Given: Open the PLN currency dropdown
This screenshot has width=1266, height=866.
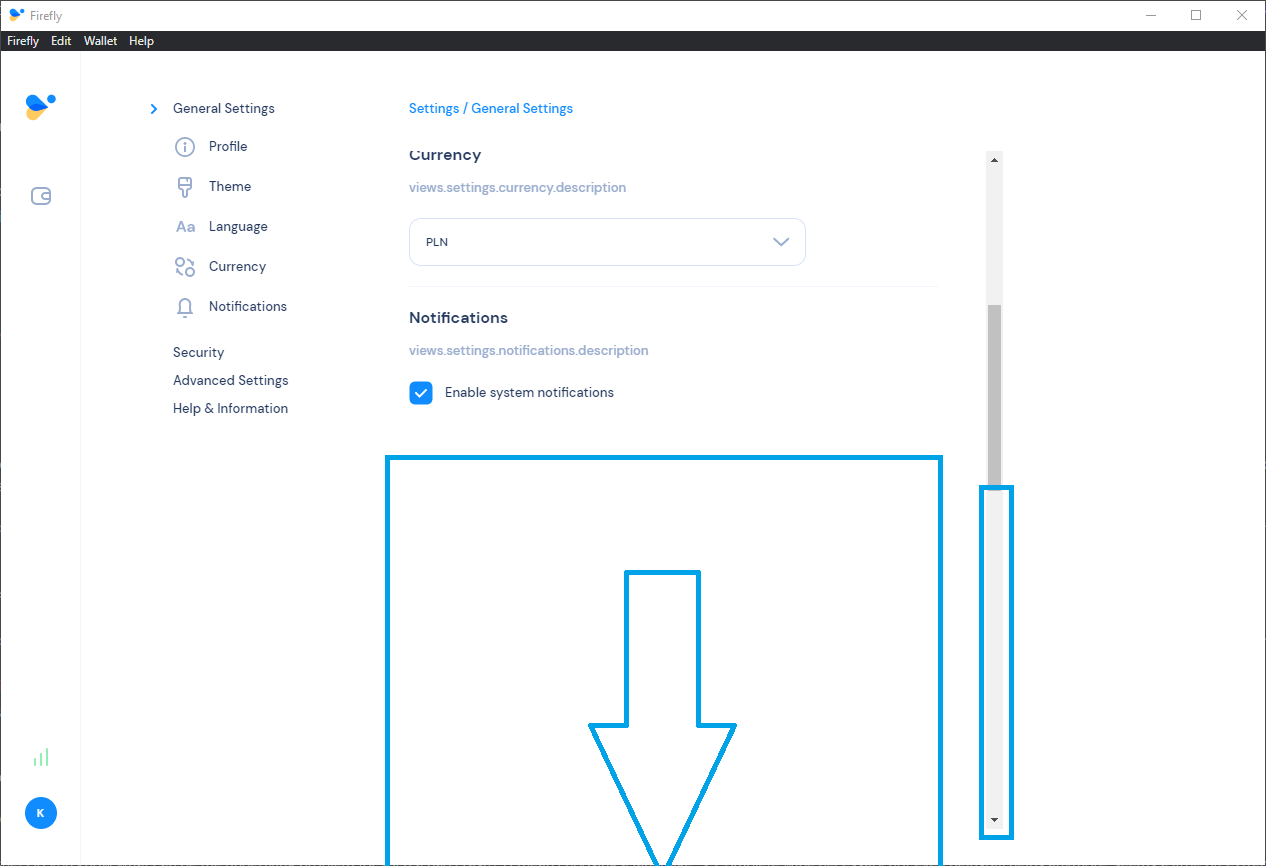Looking at the screenshot, I should 607,242.
